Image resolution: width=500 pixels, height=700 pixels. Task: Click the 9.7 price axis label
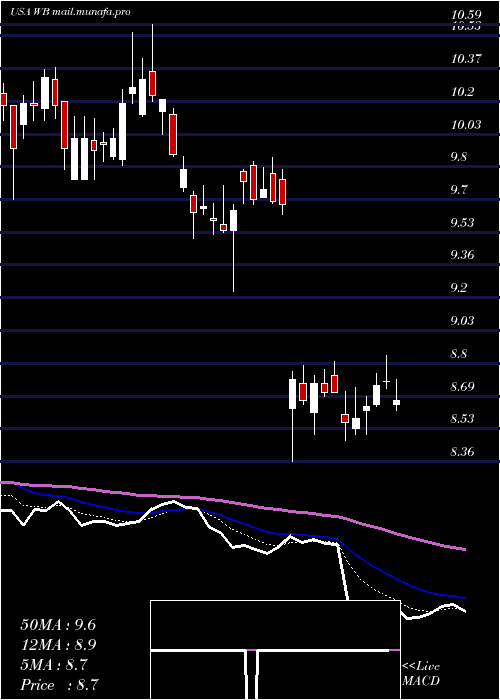pos(458,190)
